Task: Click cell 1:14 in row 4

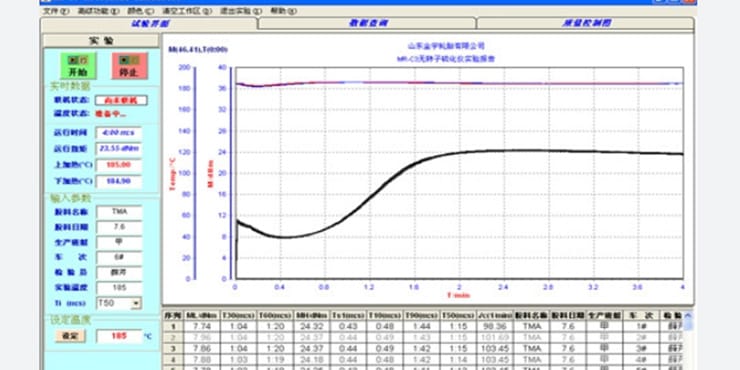Action: point(458,360)
